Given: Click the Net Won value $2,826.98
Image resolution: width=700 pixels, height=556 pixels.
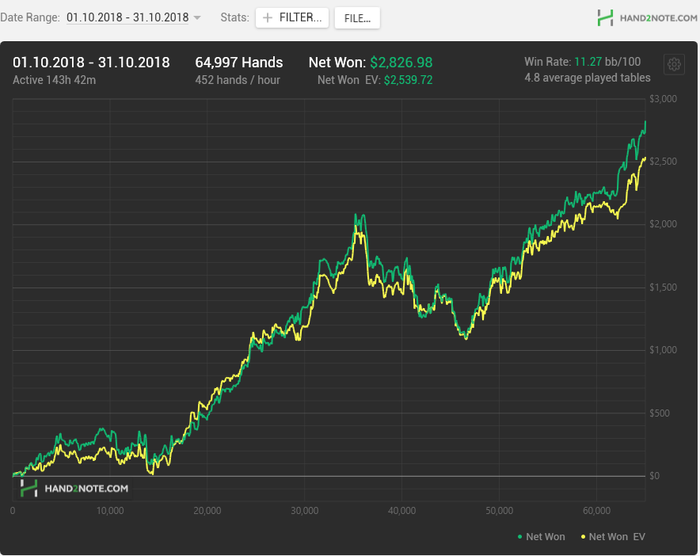Looking at the screenshot, I should [x=401, y=63].
